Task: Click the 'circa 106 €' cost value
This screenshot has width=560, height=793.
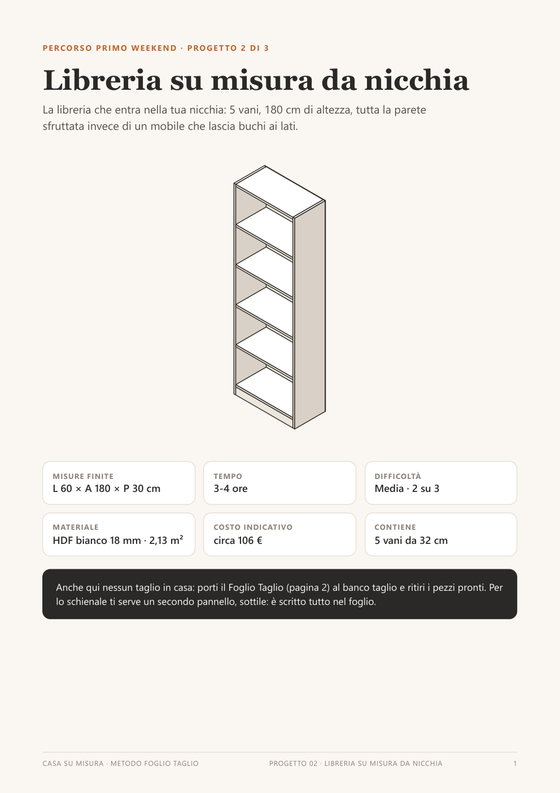Action: [238, 540]
